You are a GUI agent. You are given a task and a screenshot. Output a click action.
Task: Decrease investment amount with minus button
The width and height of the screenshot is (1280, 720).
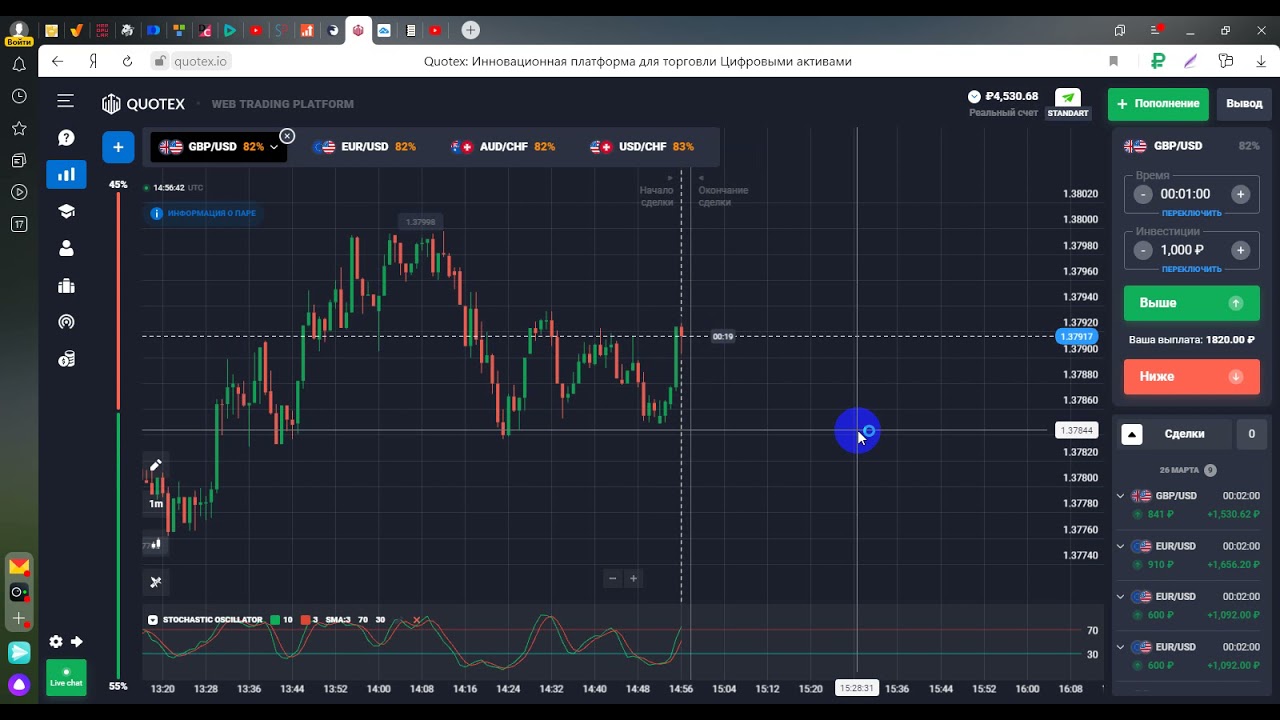click(1143, 251)
